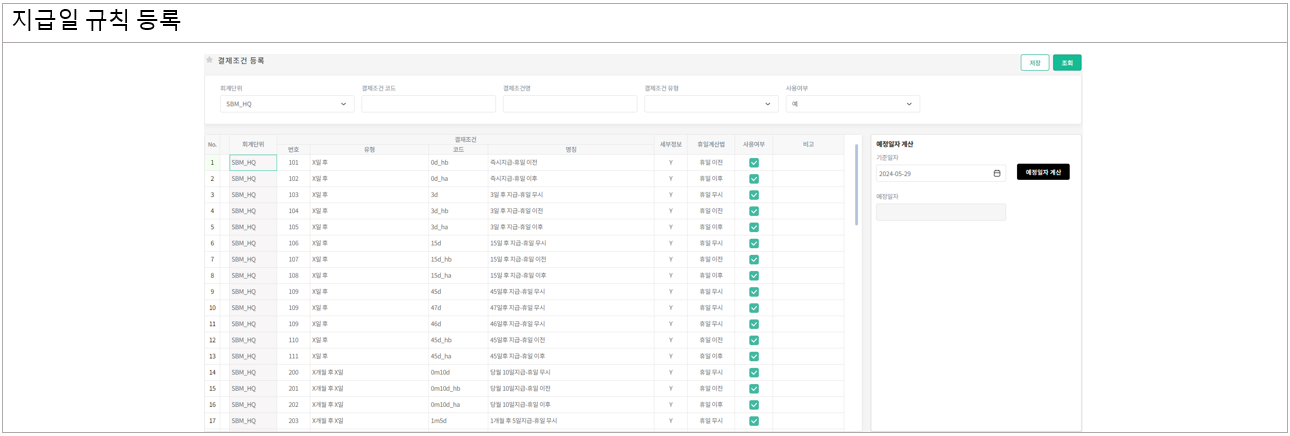Toggle 사용여부 checkbox for code 0m10d
The image size is (1290, 436).
pos(754,372)
